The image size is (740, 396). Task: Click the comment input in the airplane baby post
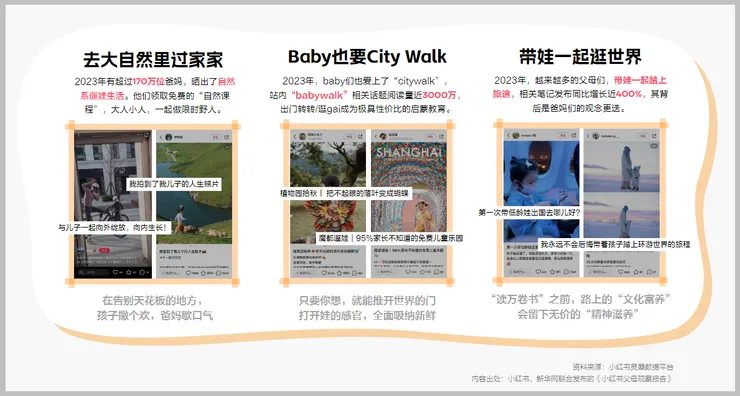[x=519, y=271]
